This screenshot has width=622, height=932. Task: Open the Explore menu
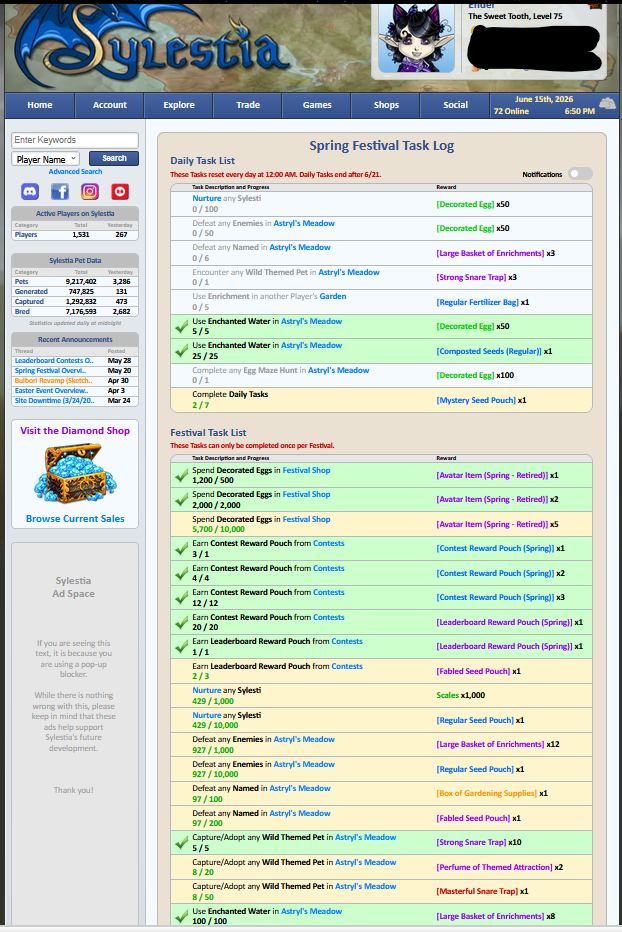click(179, 105)
